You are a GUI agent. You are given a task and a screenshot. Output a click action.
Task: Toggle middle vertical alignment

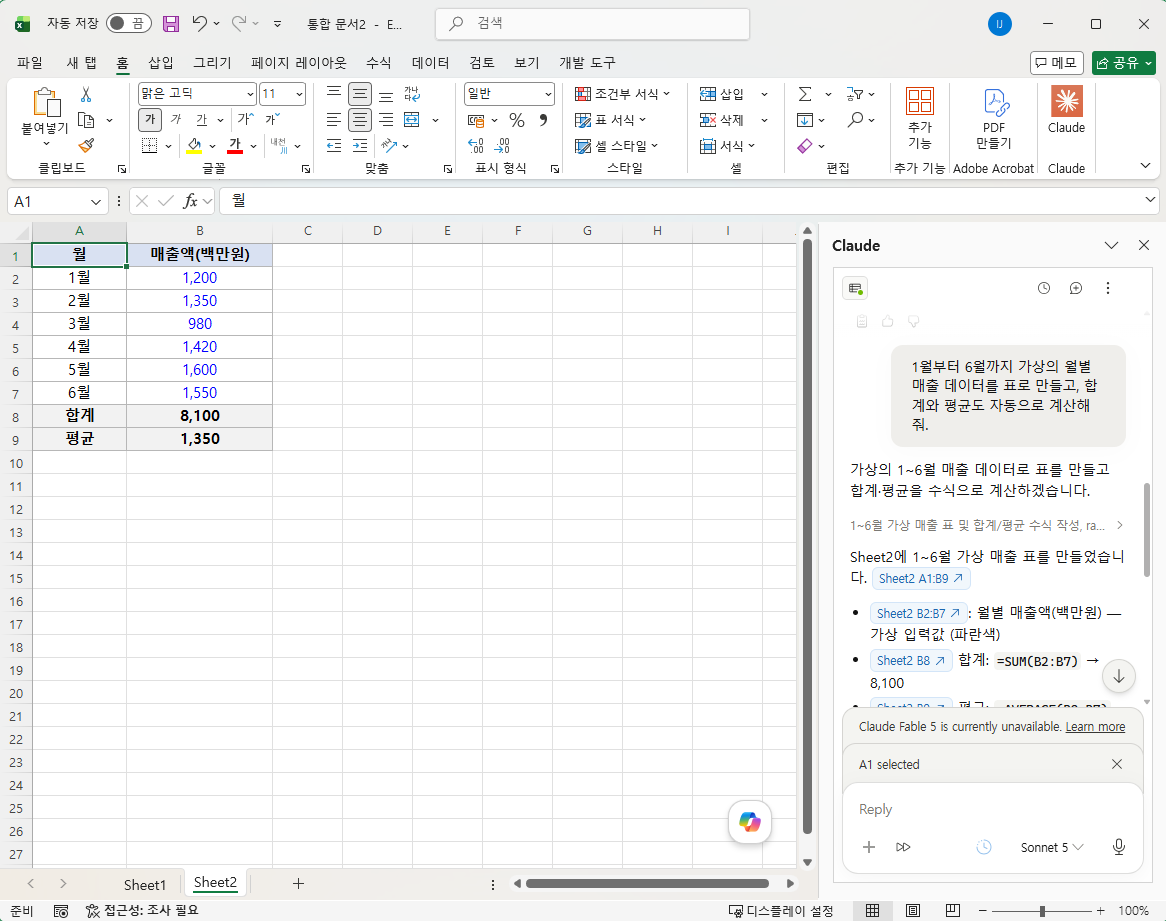point(360,94)
